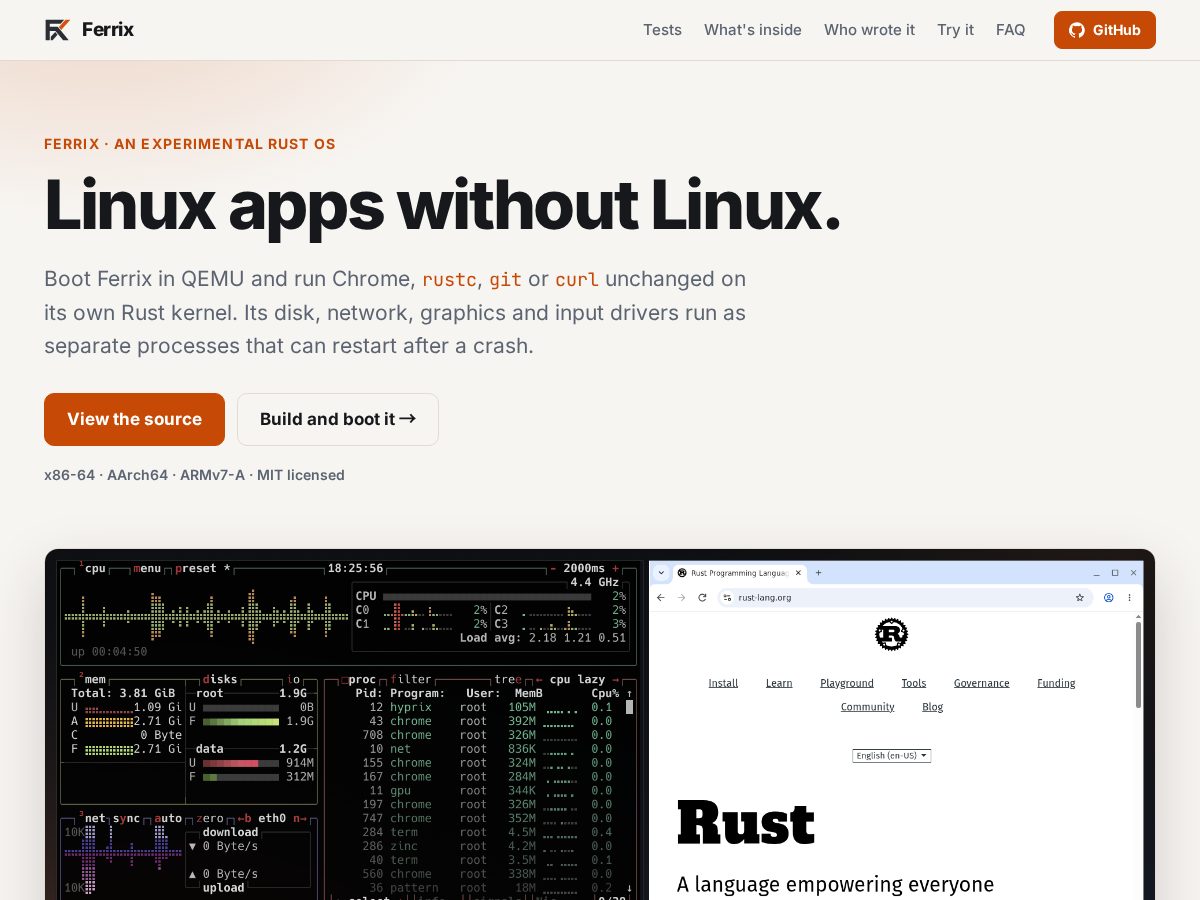Screen dimensions: 1200x900
Task: Switch to next network interface with n→
Action: tap(300, 818)
